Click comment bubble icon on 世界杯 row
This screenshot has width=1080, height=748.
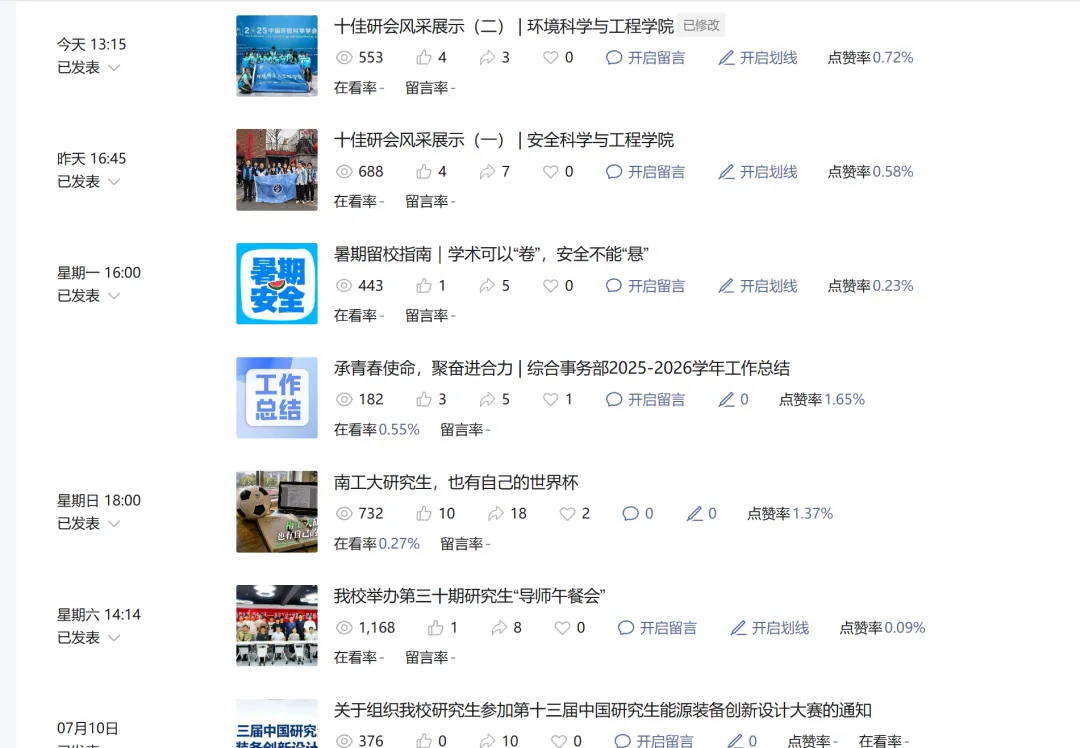630,514
